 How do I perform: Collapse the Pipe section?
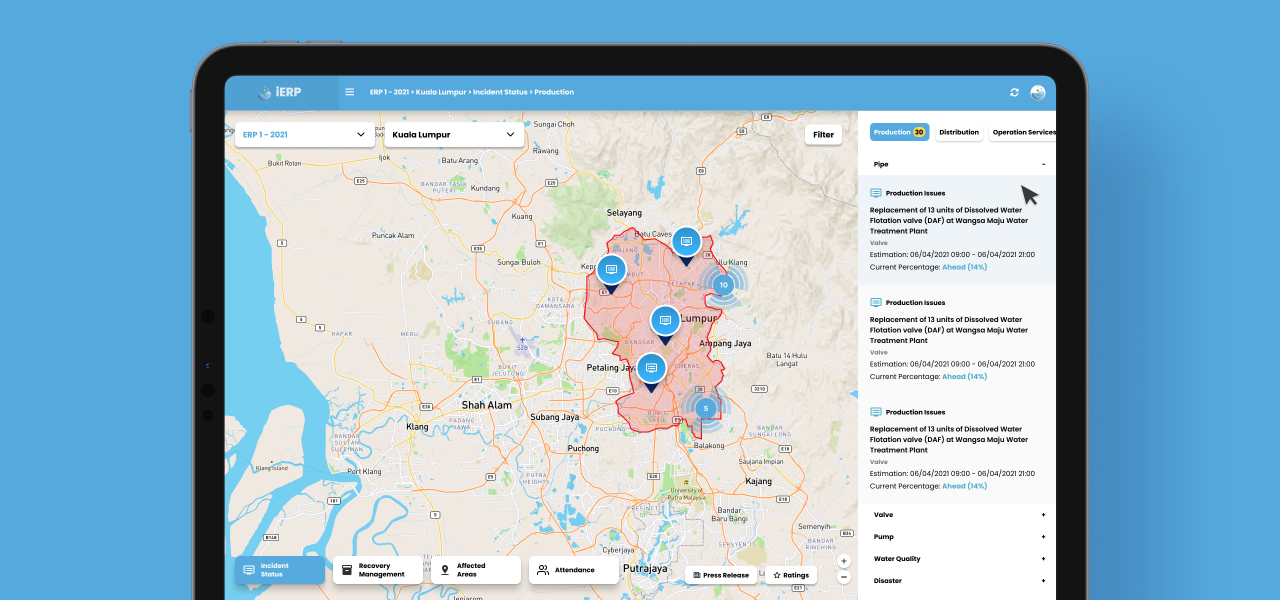1043,164
